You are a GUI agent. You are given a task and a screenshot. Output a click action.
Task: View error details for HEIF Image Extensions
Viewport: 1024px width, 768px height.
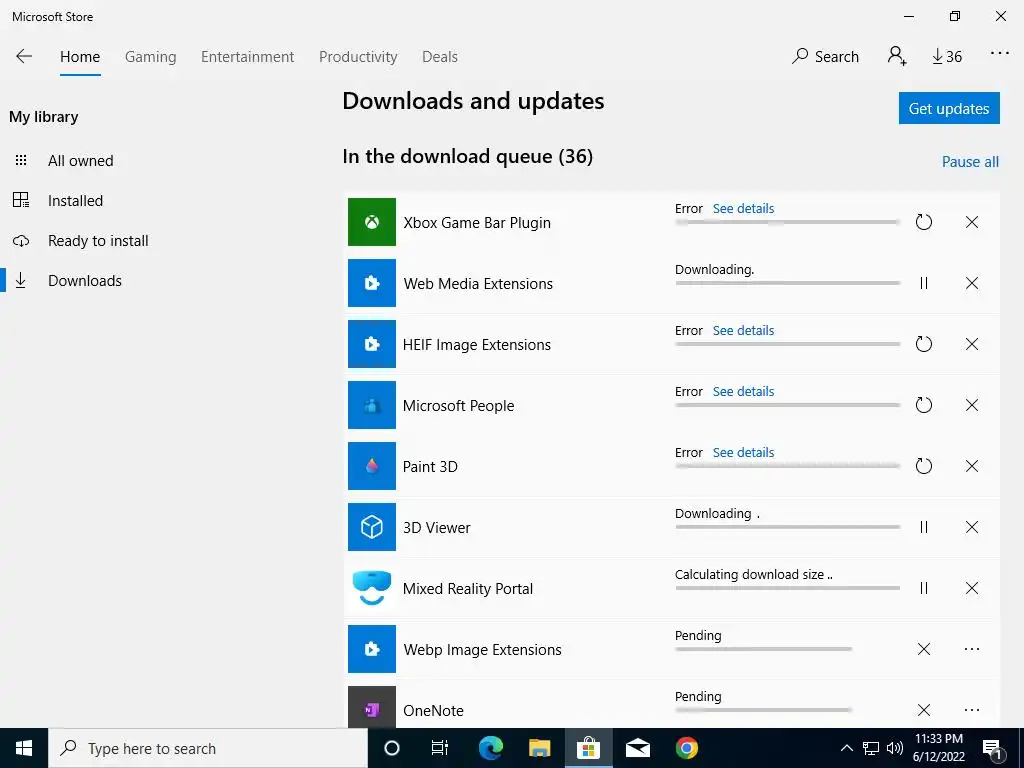point(743,330)
